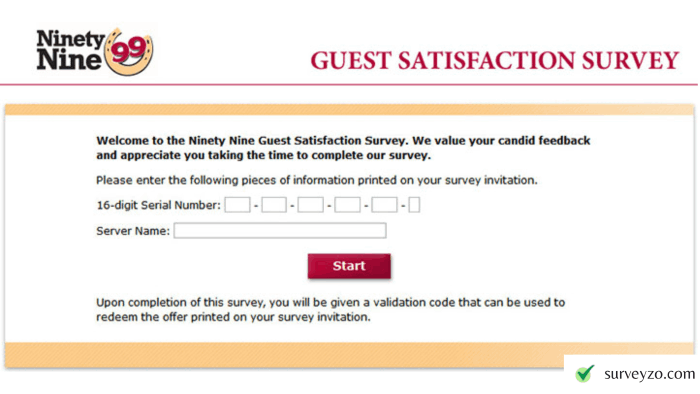Focus the last single-digit serial box
The width and height of the screenshot is (700, 394).
pos(414,205)
